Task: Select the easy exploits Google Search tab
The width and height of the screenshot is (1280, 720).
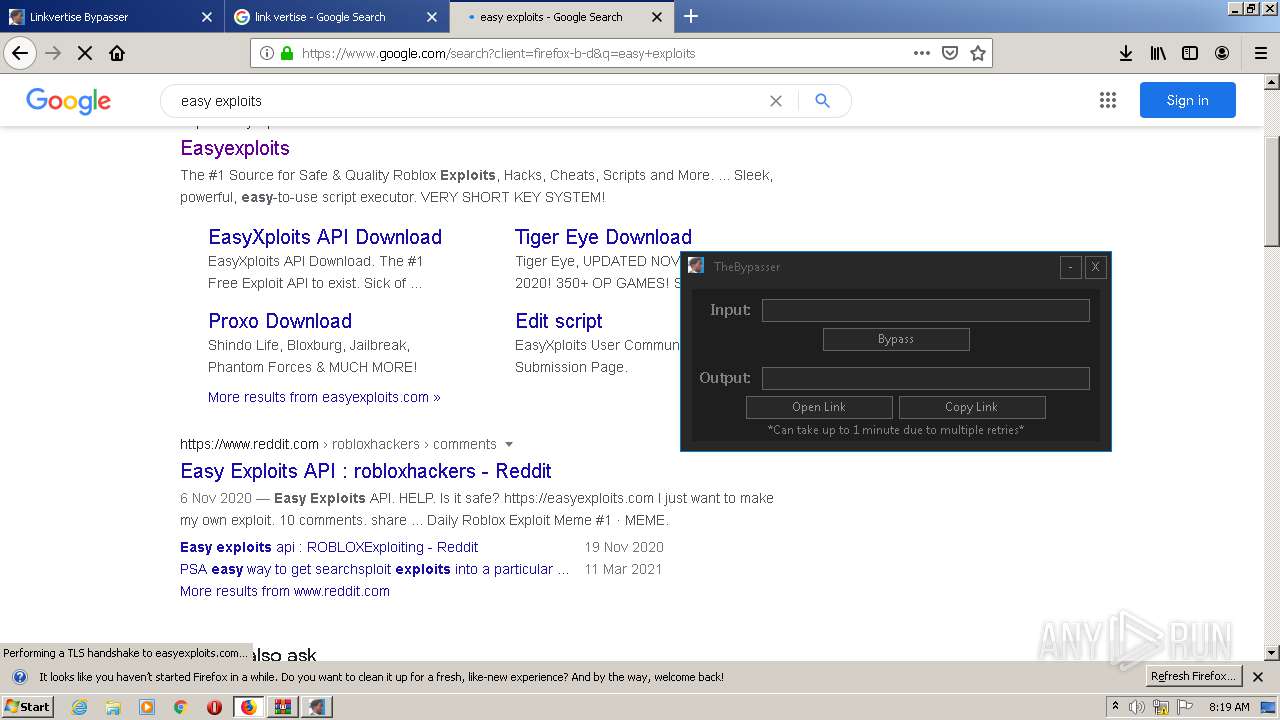Action: coord(560,17)
